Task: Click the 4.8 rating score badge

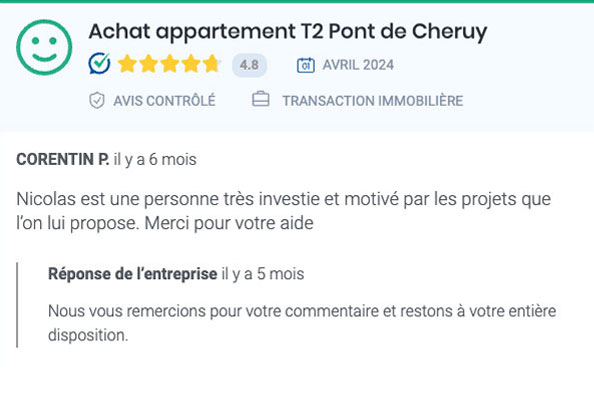Action: coord(249,65)
